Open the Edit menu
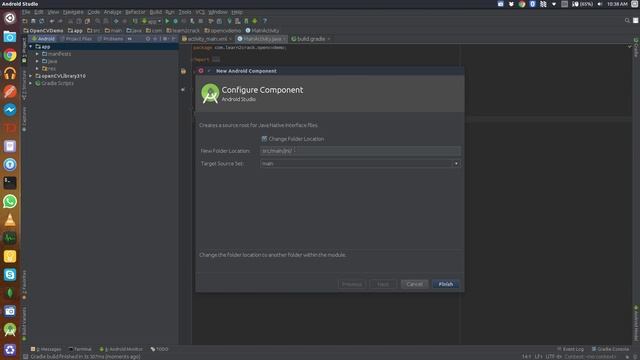Image resolution: width=640 pixels, height=360 pixels. (x=39, y=12)
